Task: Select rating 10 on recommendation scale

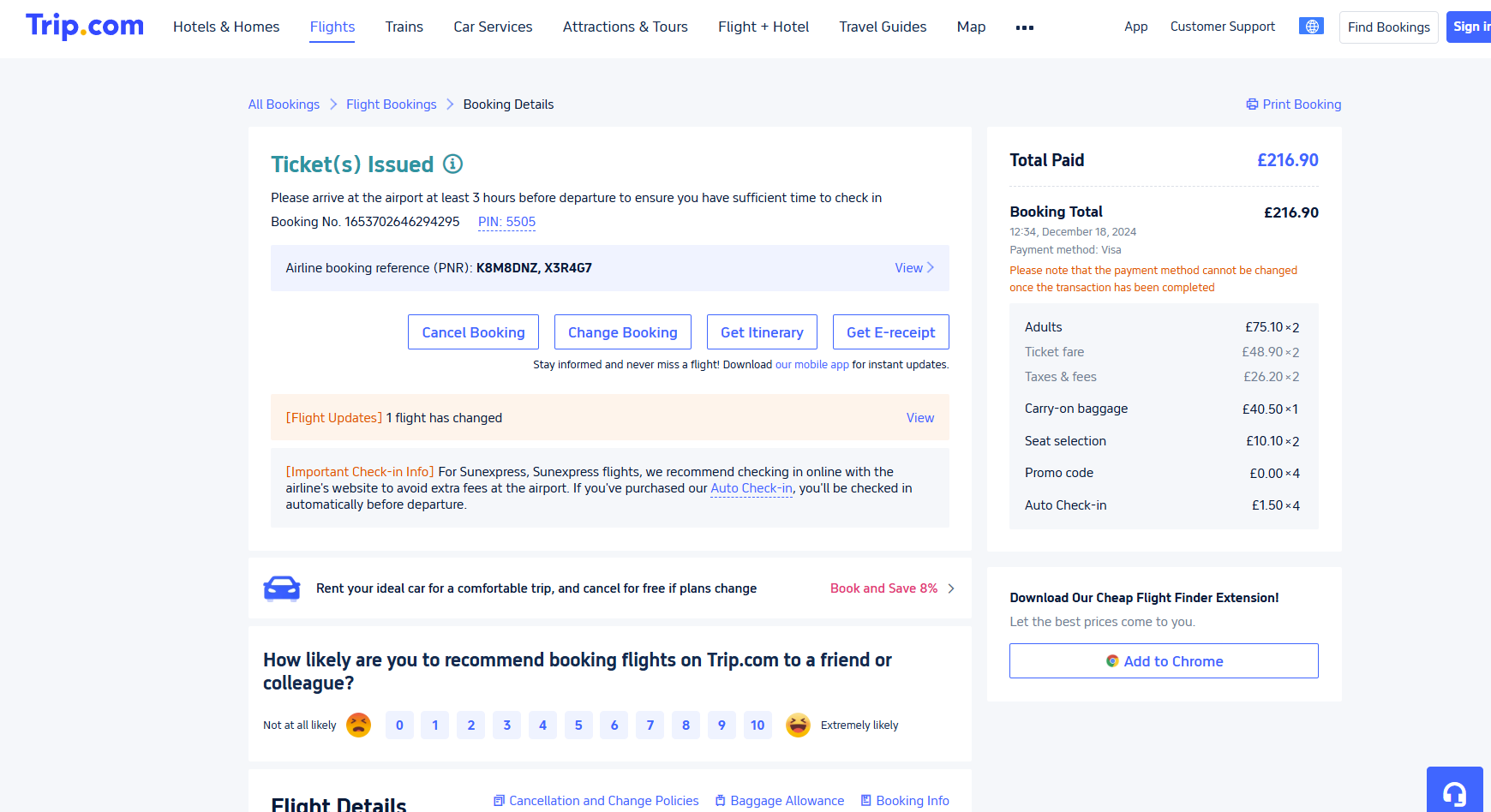Action: [757, 725]
